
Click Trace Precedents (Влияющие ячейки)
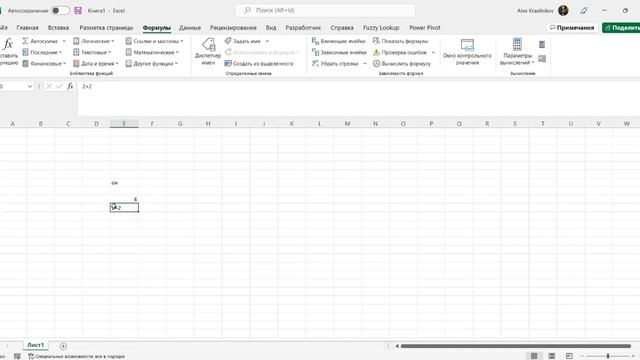click(x=338, y=41)
